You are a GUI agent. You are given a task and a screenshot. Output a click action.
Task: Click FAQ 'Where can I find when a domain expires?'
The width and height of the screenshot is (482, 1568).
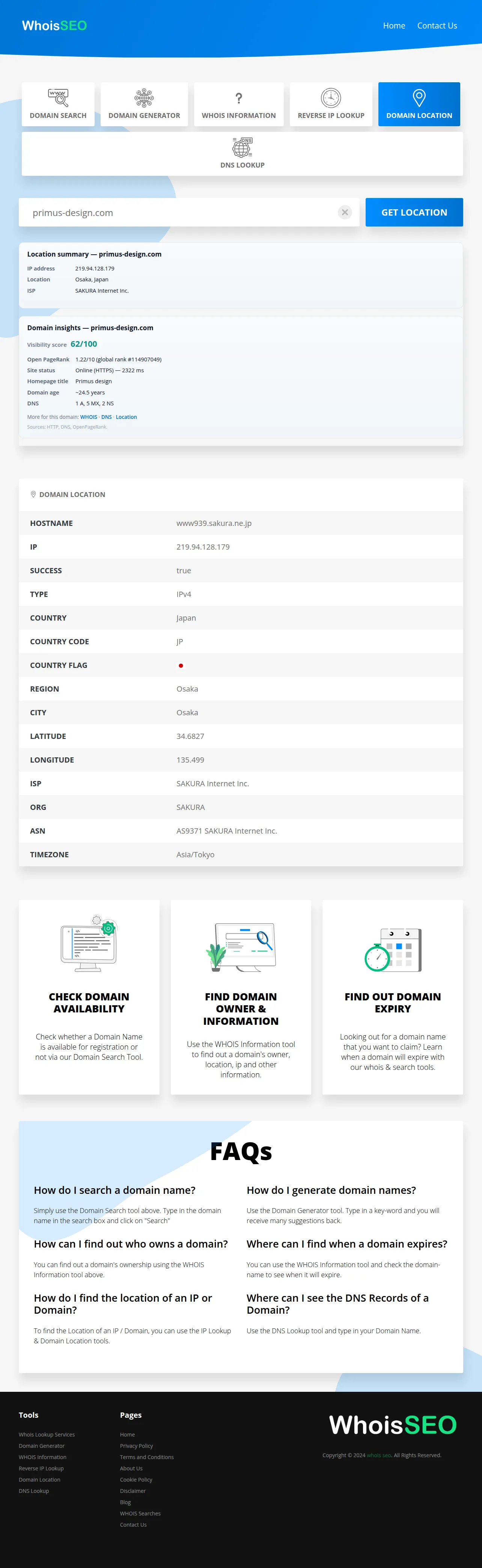347,1243
